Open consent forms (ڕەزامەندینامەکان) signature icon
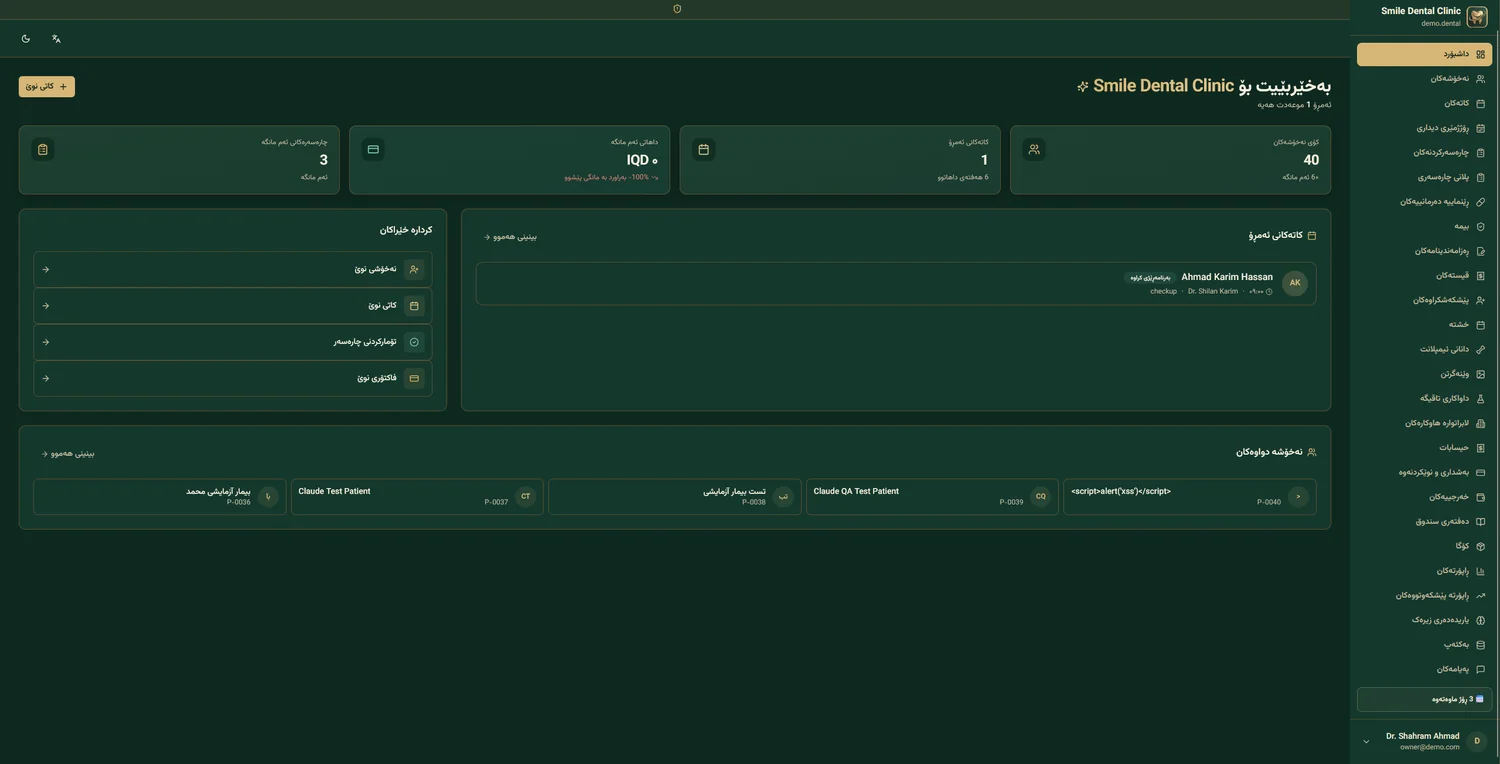This screenshot has width=1500, height=764. click(1481, 251)
